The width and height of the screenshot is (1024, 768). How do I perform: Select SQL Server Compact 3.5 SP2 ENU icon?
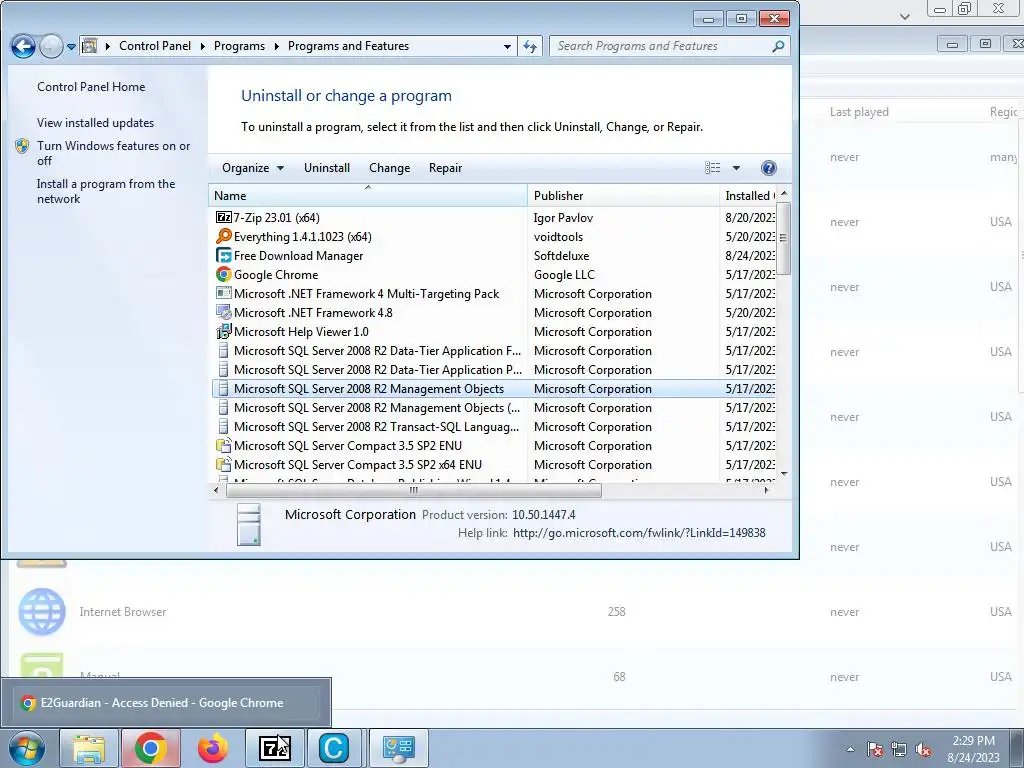tap(223, 445)
